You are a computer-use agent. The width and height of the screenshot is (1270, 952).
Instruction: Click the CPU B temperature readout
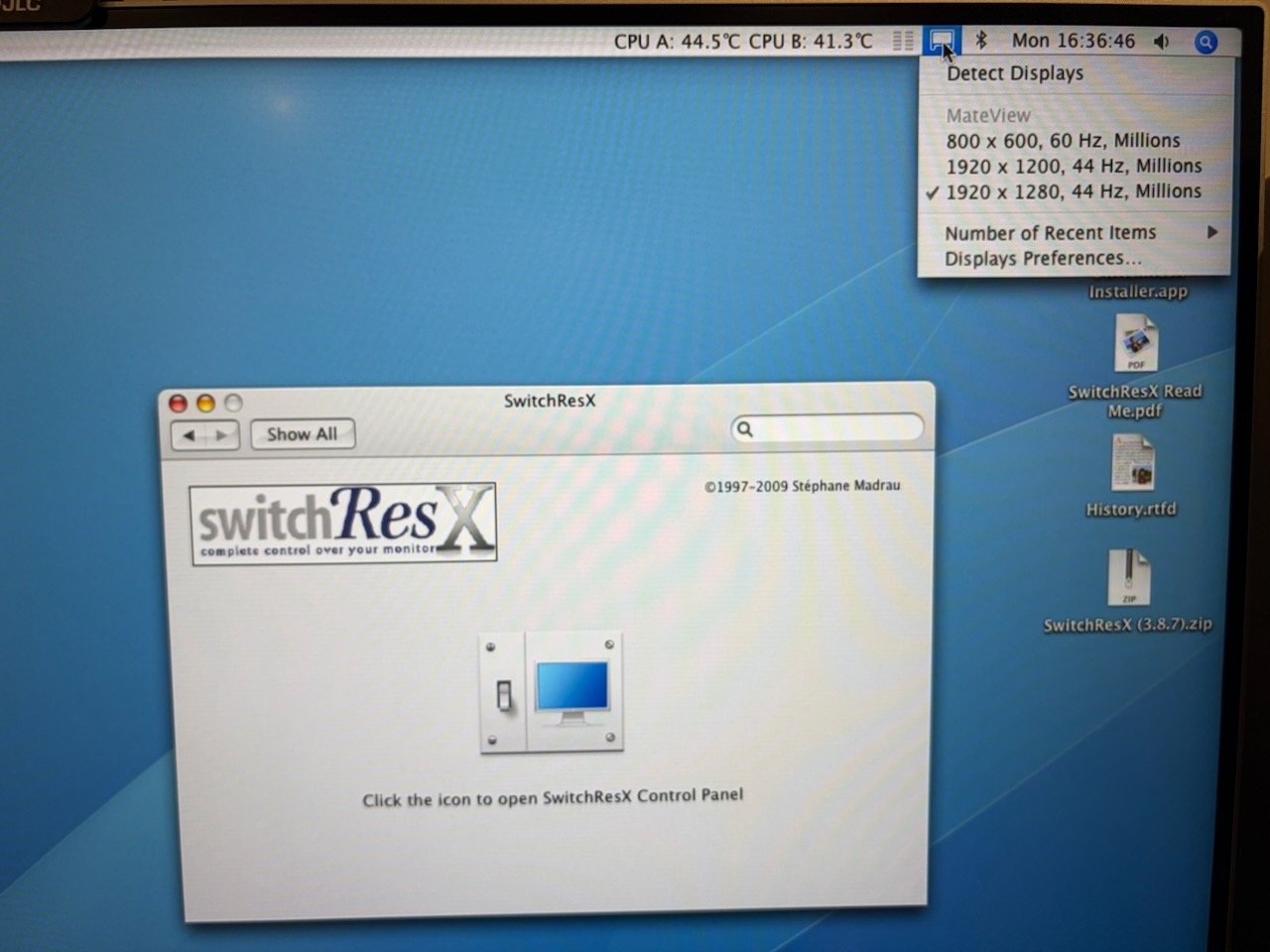[811, 42]
